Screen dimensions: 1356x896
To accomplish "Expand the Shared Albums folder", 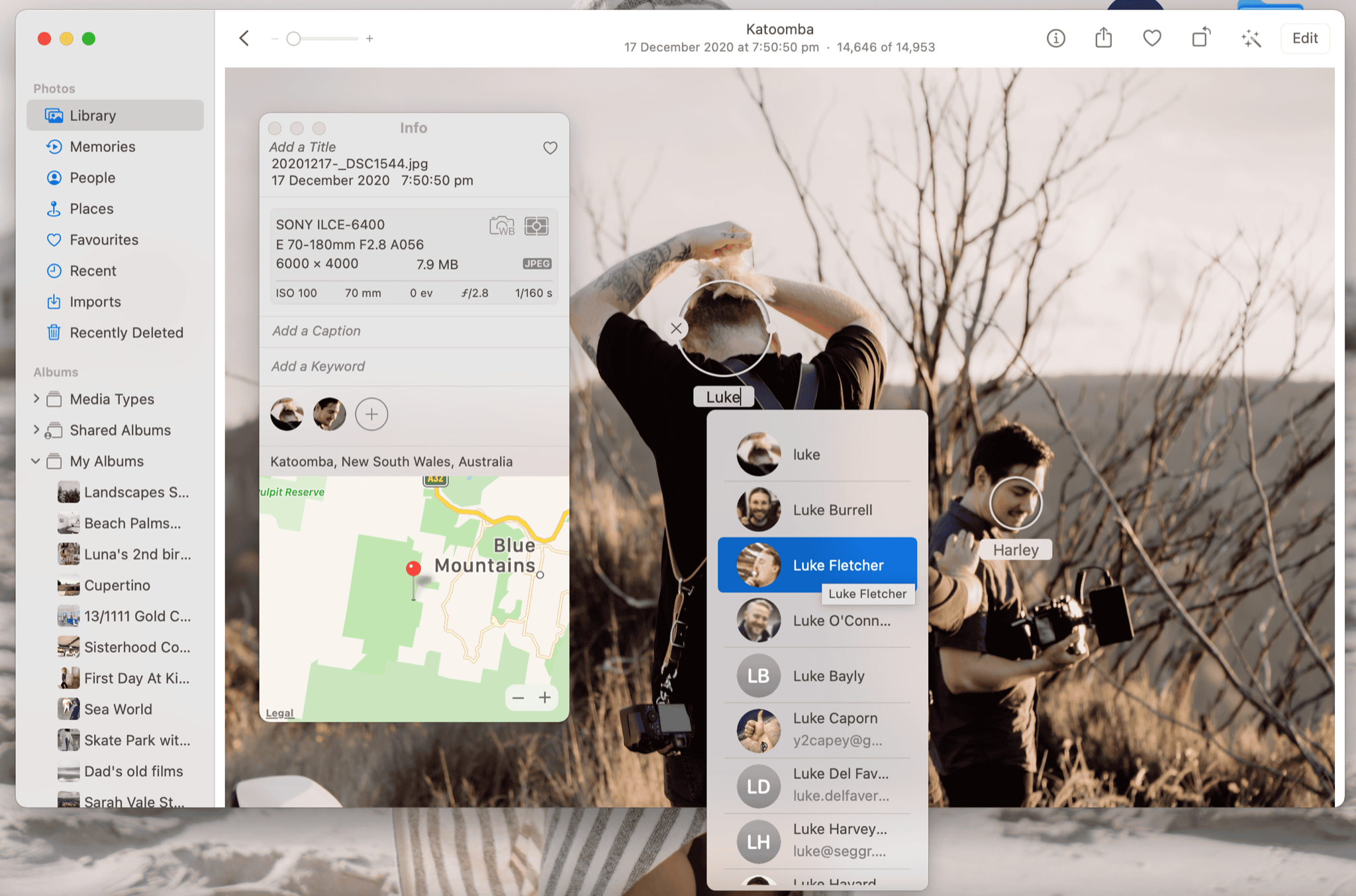I will (x=36, y=430).
